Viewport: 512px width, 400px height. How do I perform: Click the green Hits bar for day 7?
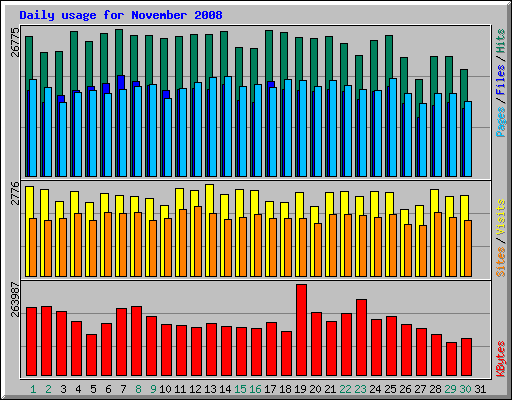pos(119,52)
